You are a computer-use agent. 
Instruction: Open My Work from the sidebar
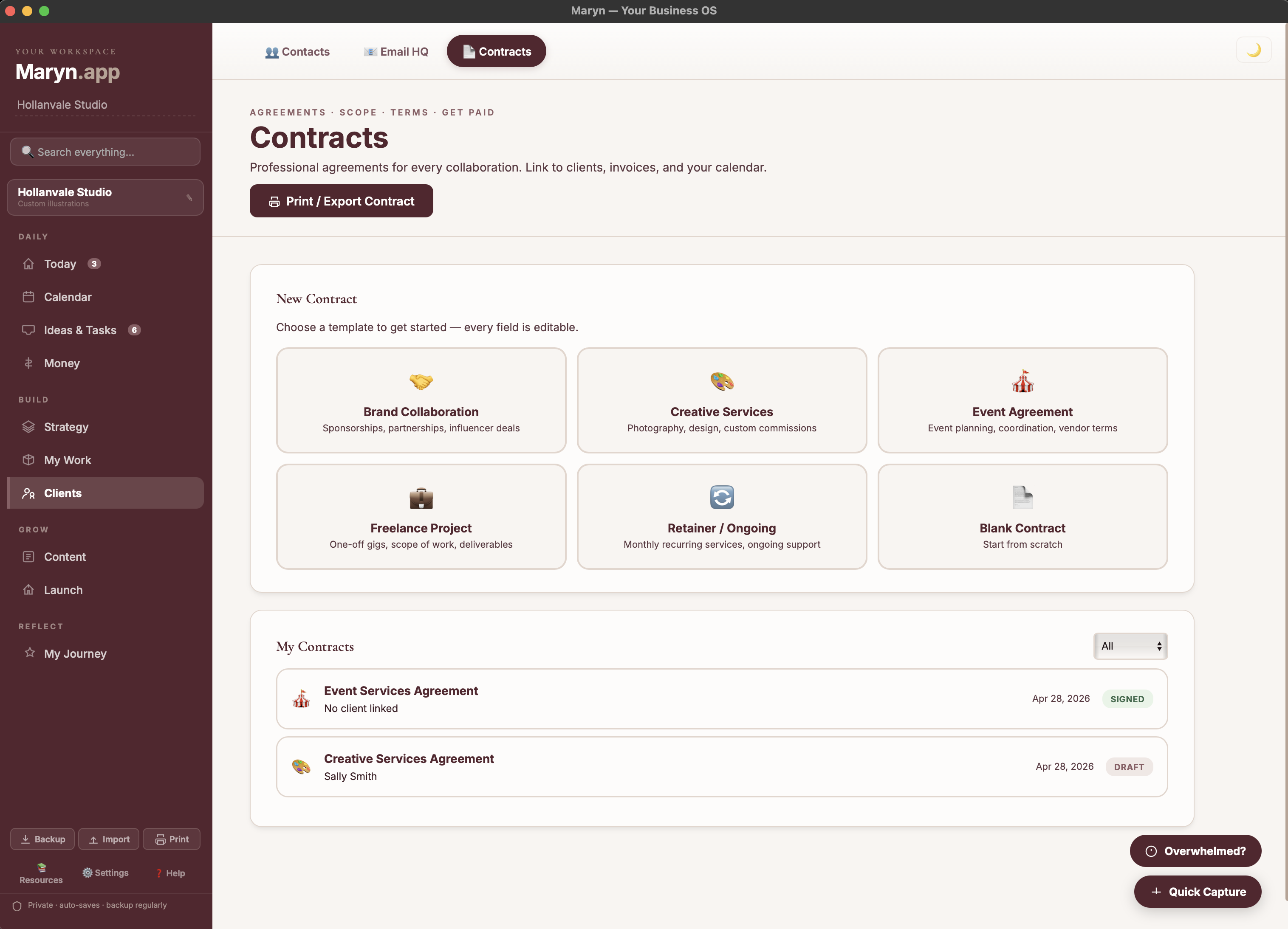click(x=68, y=460)
